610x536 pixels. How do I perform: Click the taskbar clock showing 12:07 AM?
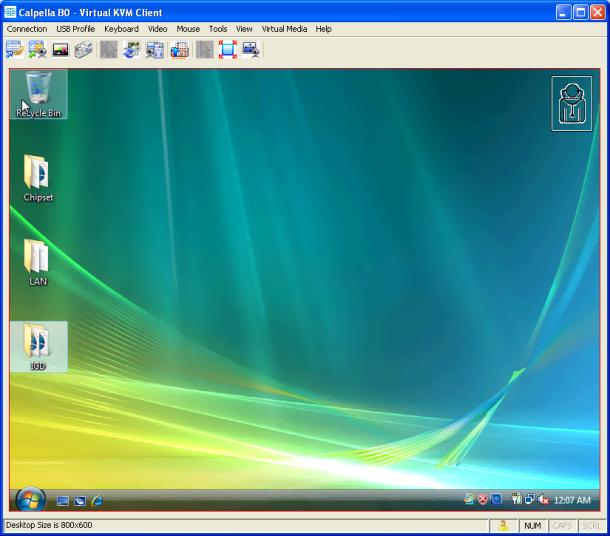[x=572, y=500]
